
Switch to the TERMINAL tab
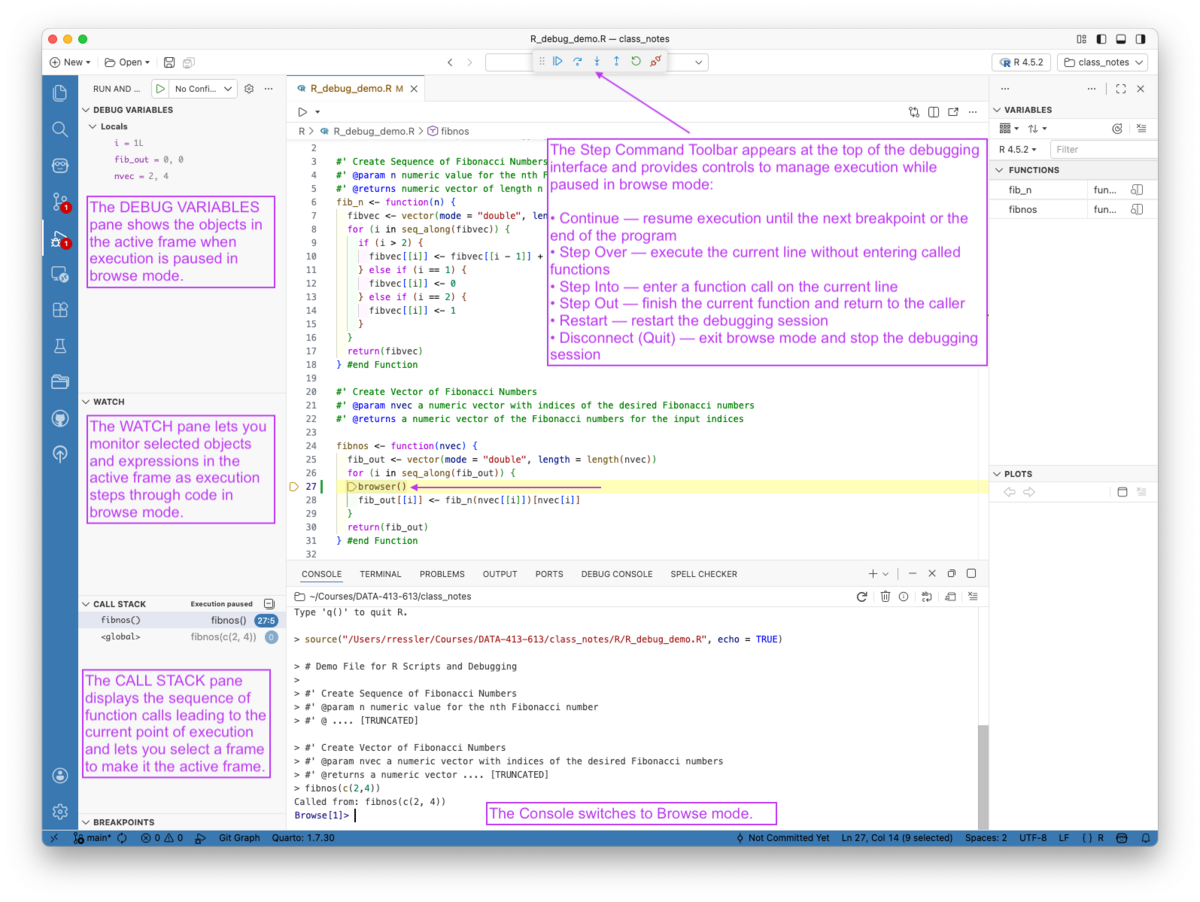pyautogui.click(x=381, y=574)
